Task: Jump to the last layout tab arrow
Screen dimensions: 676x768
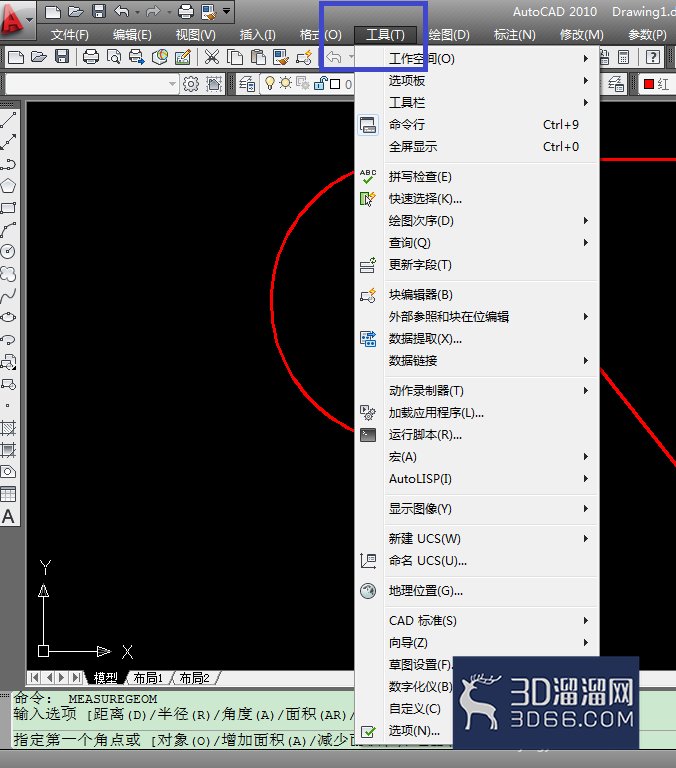Action: (x=76, y=678)
